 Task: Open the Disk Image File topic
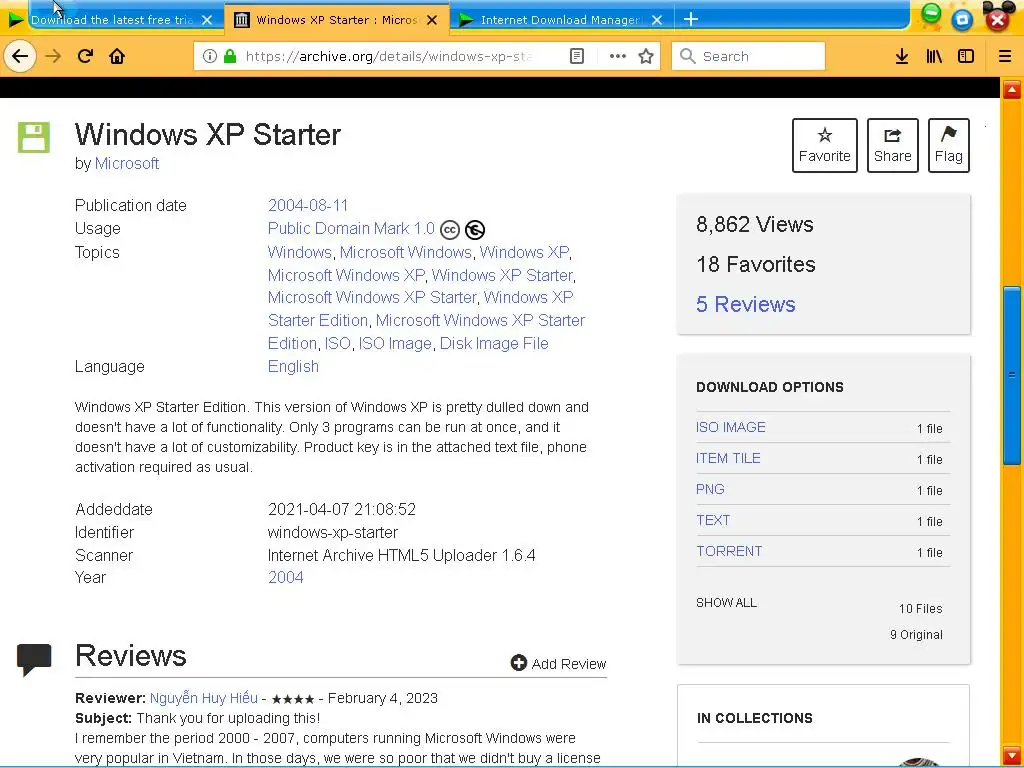[x=494, y=344]
